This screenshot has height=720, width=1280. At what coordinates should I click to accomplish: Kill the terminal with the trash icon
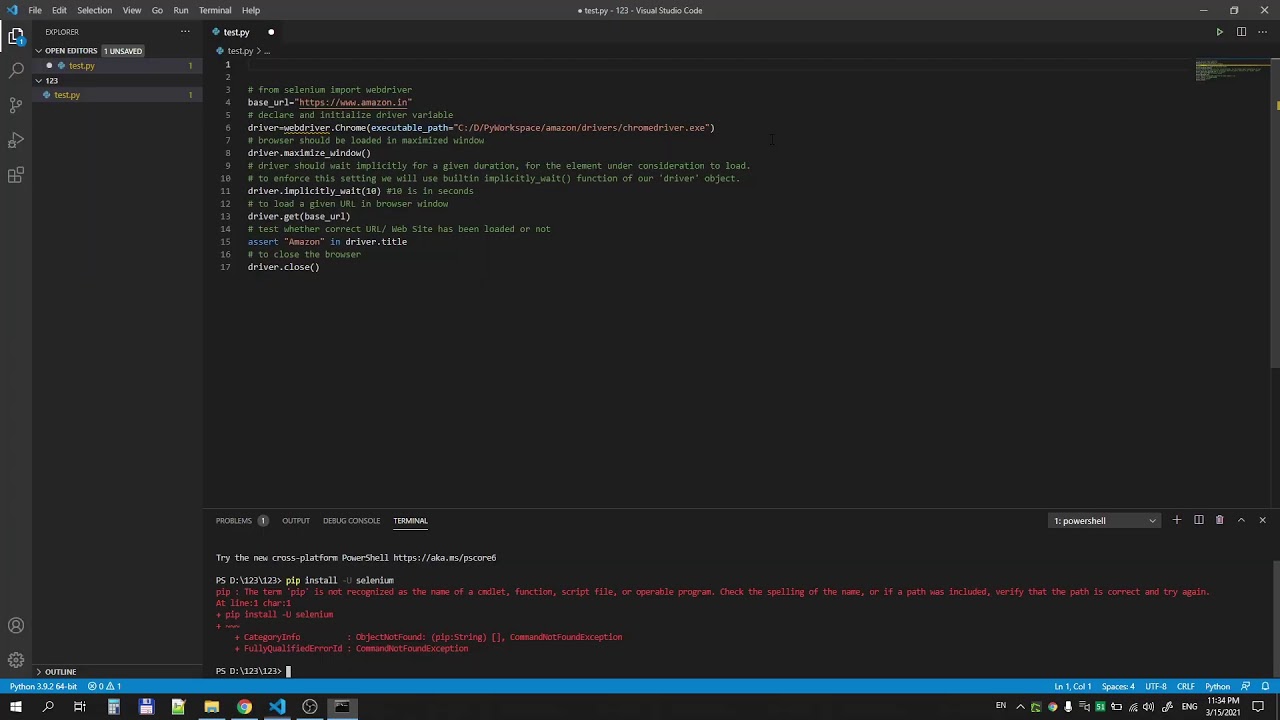pos(1219,520)
